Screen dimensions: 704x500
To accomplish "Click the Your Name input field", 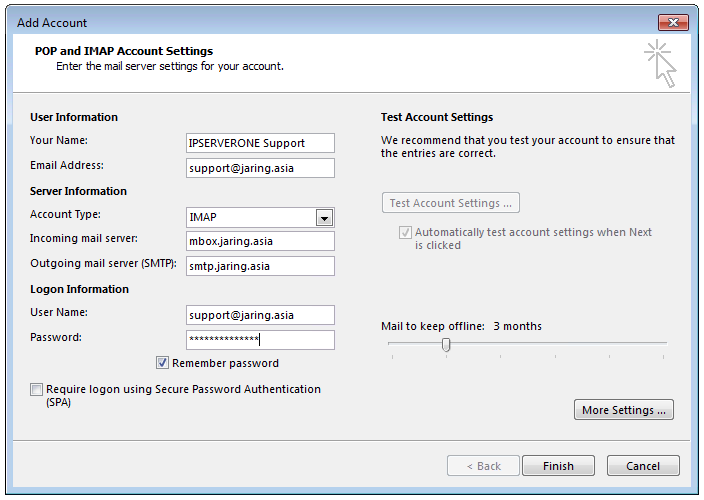I will click(260, 143).
